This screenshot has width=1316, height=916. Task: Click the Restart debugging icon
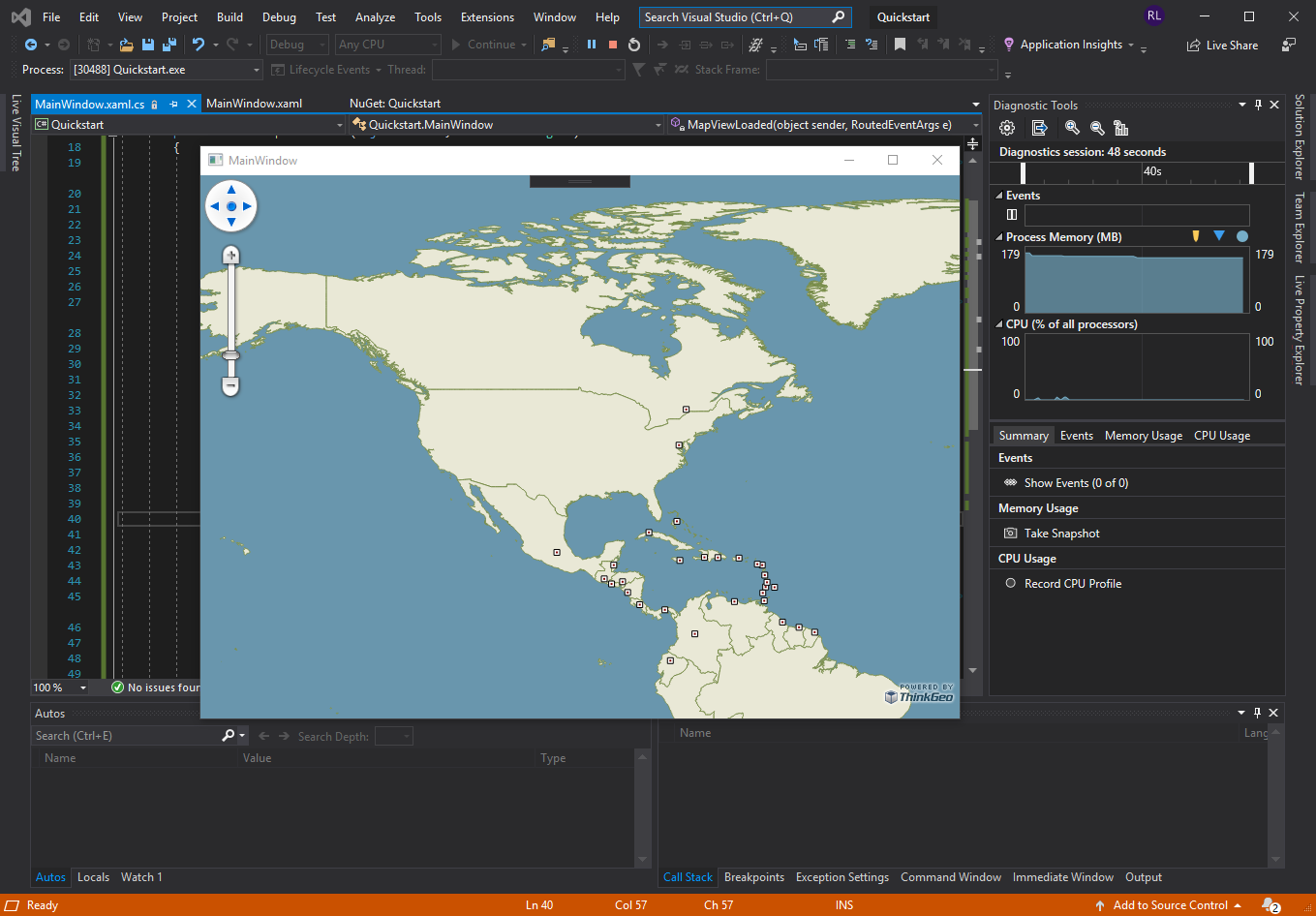pos(634,44)
